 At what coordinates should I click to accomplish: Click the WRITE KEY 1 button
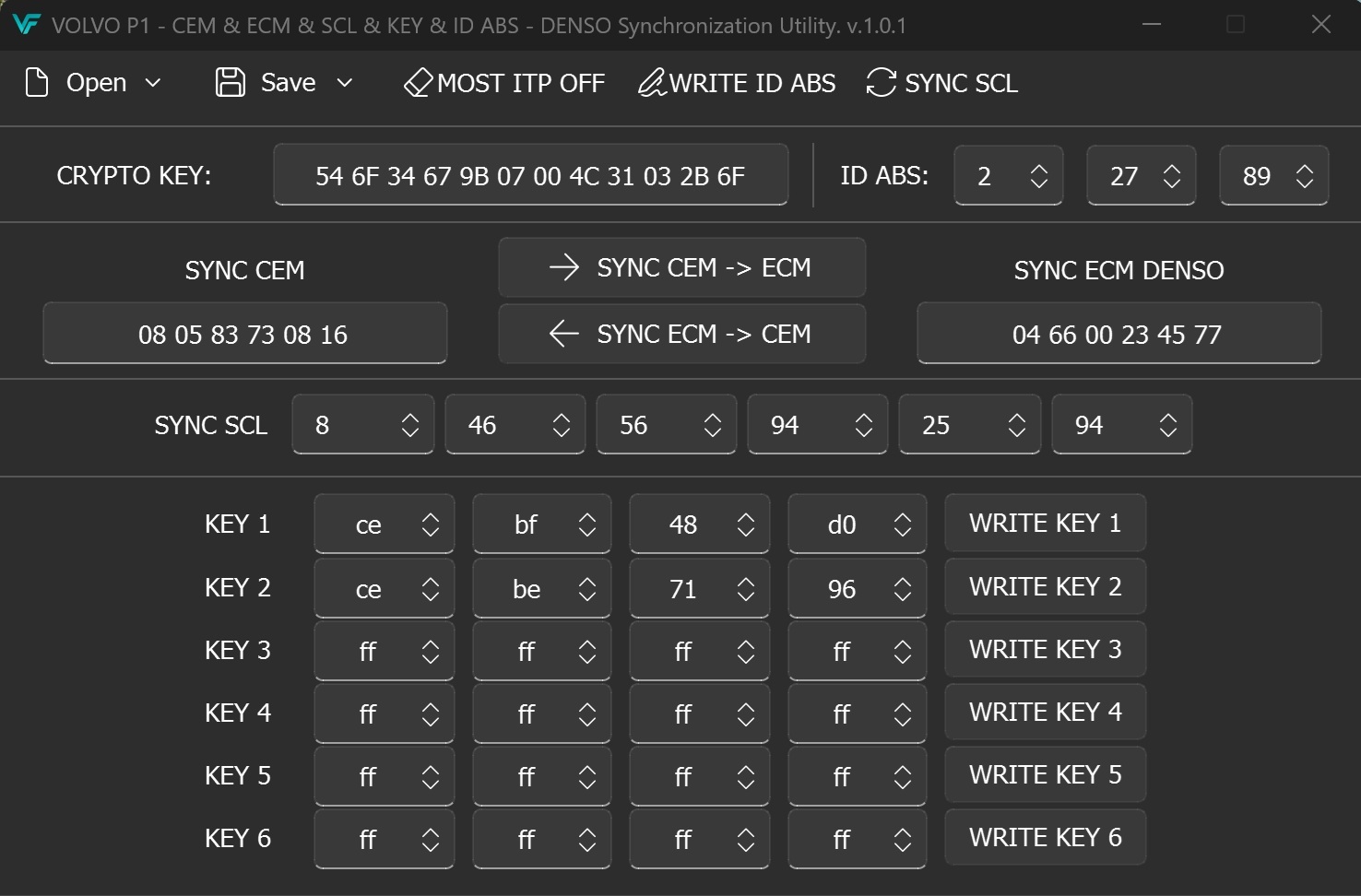click(1046, 523)
